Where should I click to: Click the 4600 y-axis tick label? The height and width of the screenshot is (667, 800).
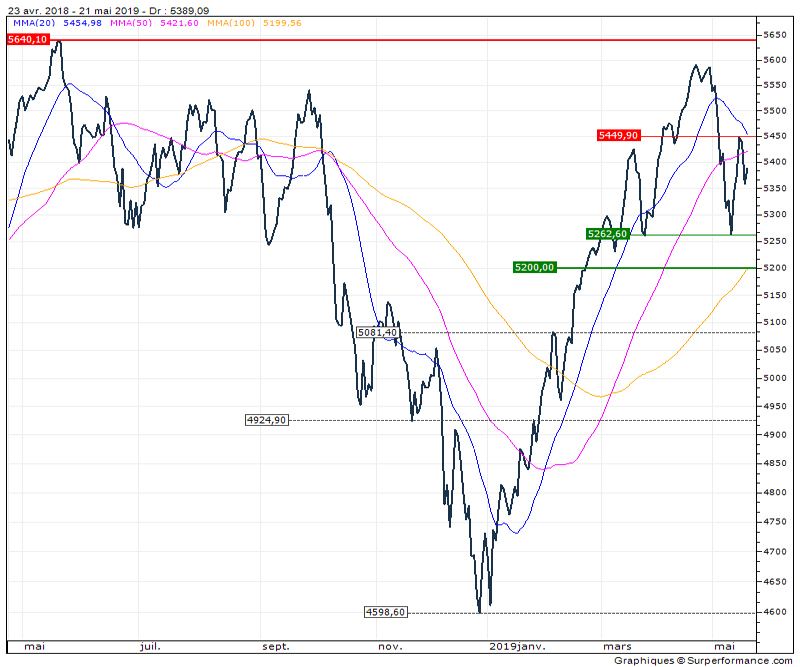[774, 611]
